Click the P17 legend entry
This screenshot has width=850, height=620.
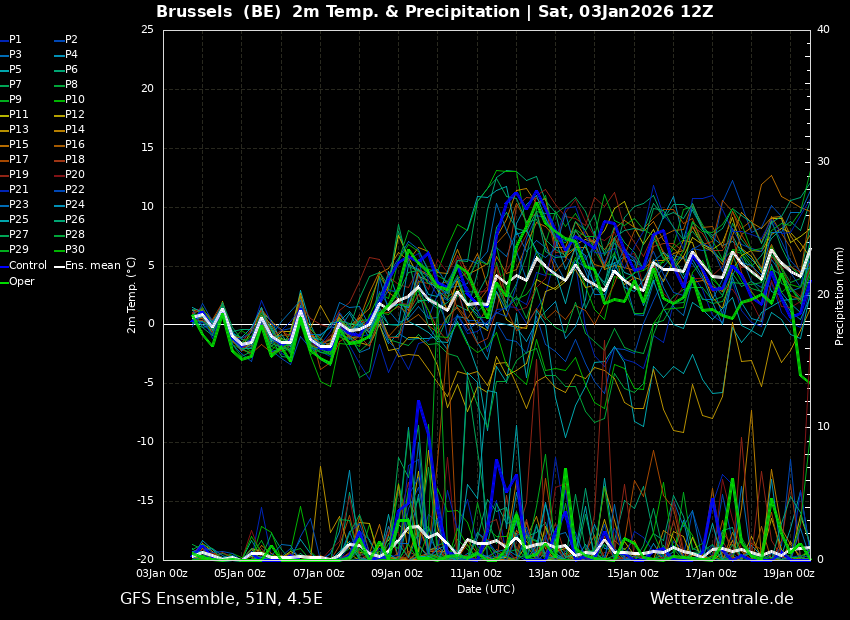[x=14, y=159]
